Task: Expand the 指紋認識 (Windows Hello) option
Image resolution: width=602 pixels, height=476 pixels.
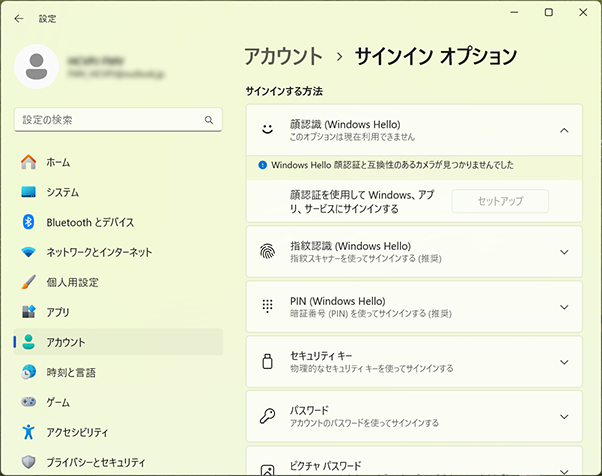Action: click(564, 251)
